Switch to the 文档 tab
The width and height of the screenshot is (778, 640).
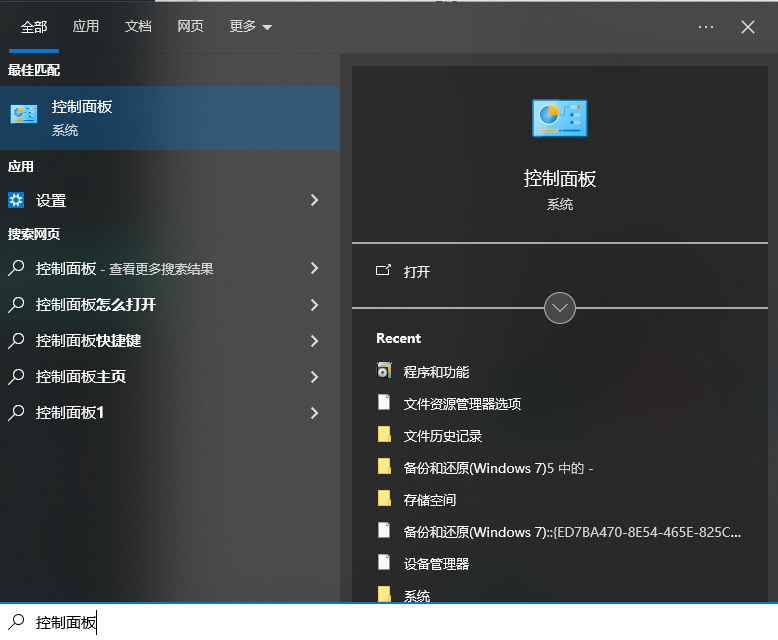(x=138, y=27)
